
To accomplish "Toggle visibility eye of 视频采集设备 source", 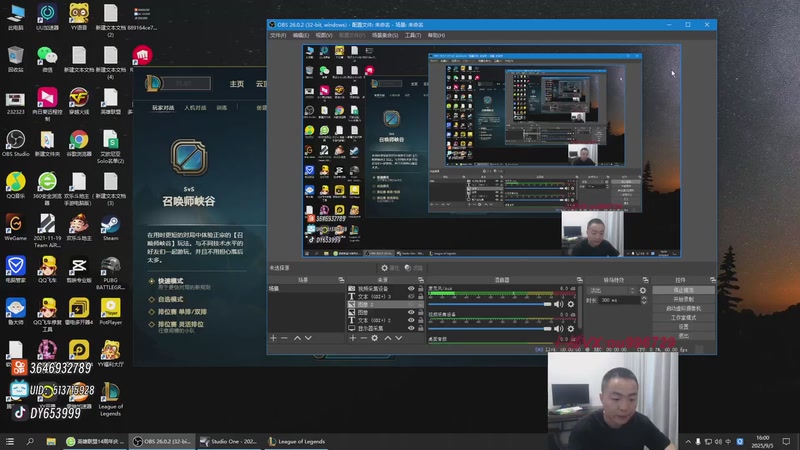I will (411, 288).
